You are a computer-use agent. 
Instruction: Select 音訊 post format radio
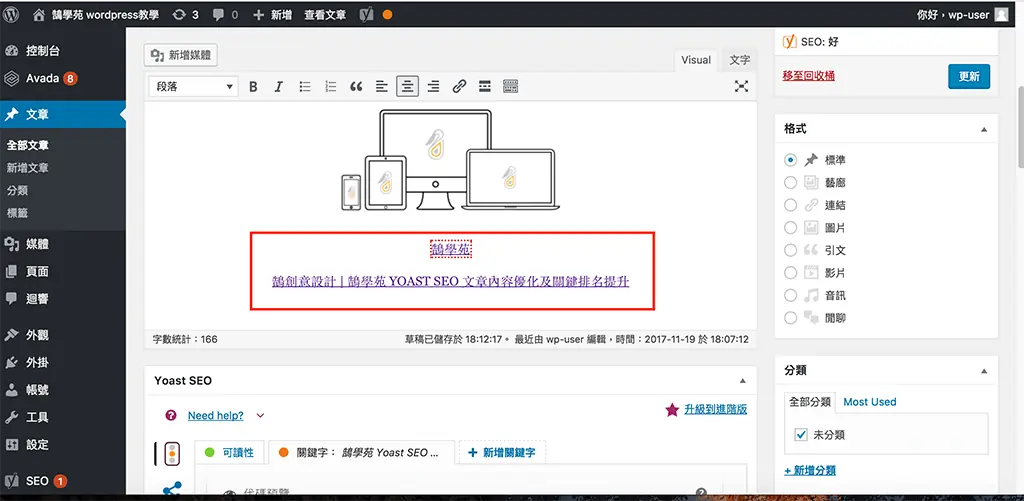coord(790,295)
